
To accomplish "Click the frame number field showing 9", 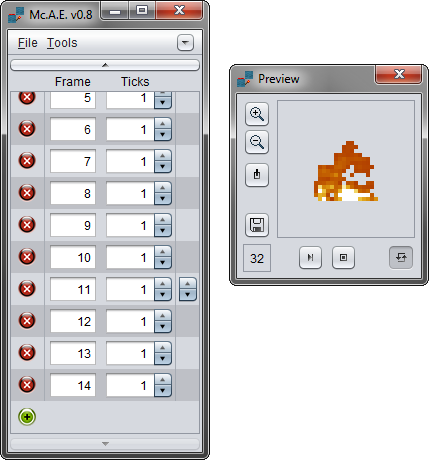I will pos(73,225).
